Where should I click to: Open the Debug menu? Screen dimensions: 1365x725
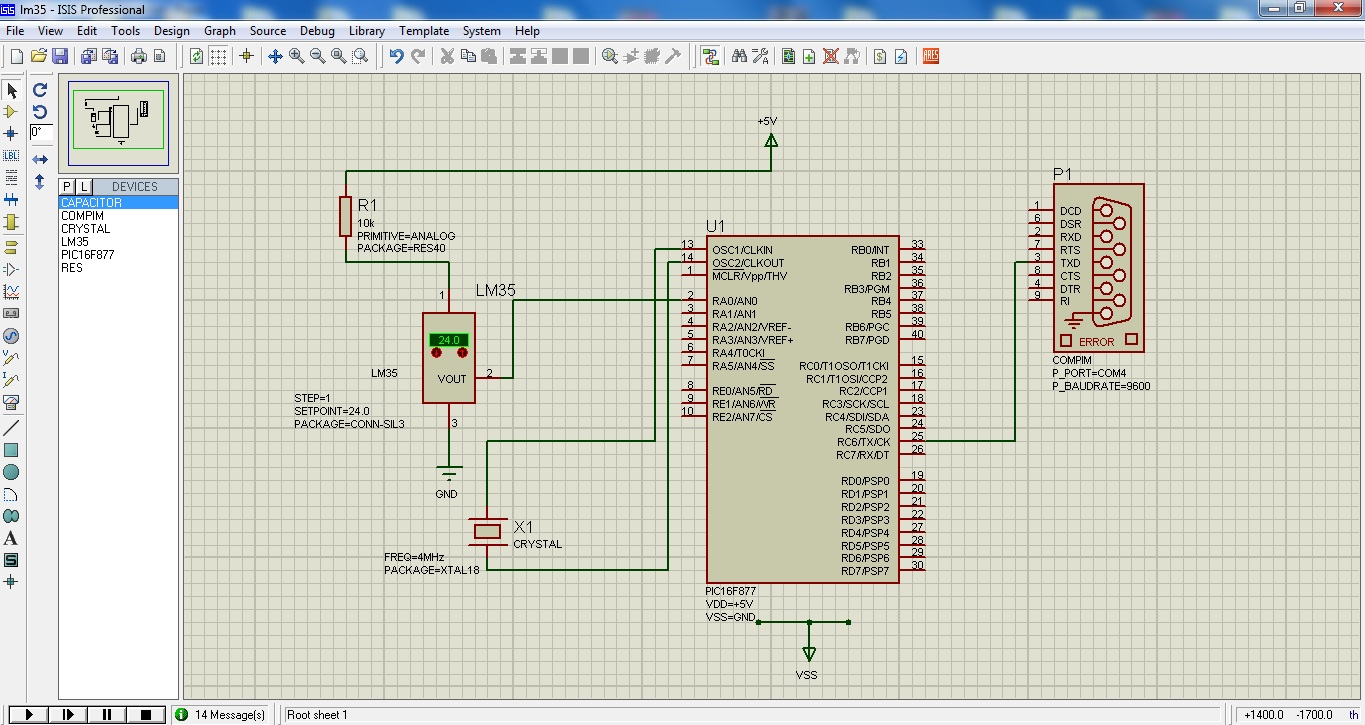[x=317, y=31]
